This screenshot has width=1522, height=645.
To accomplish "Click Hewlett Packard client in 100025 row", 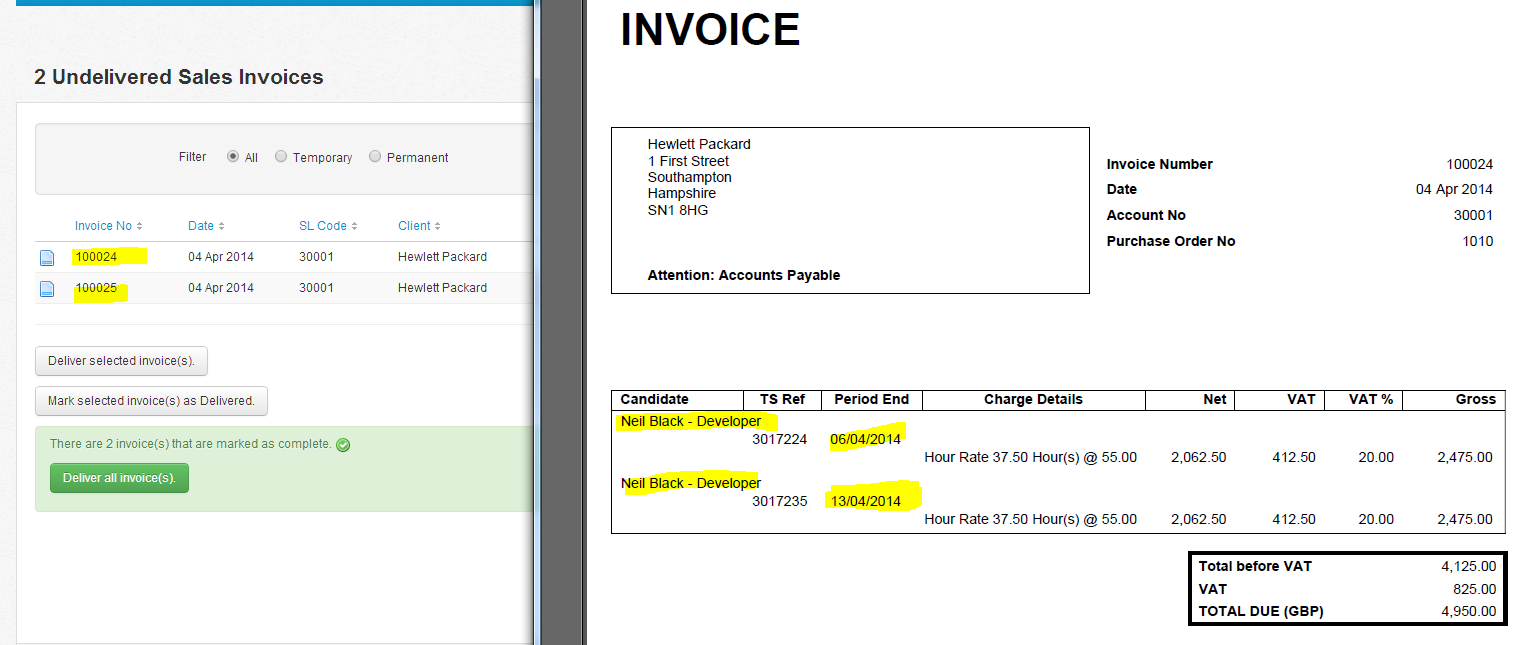I will pos(442,288).
